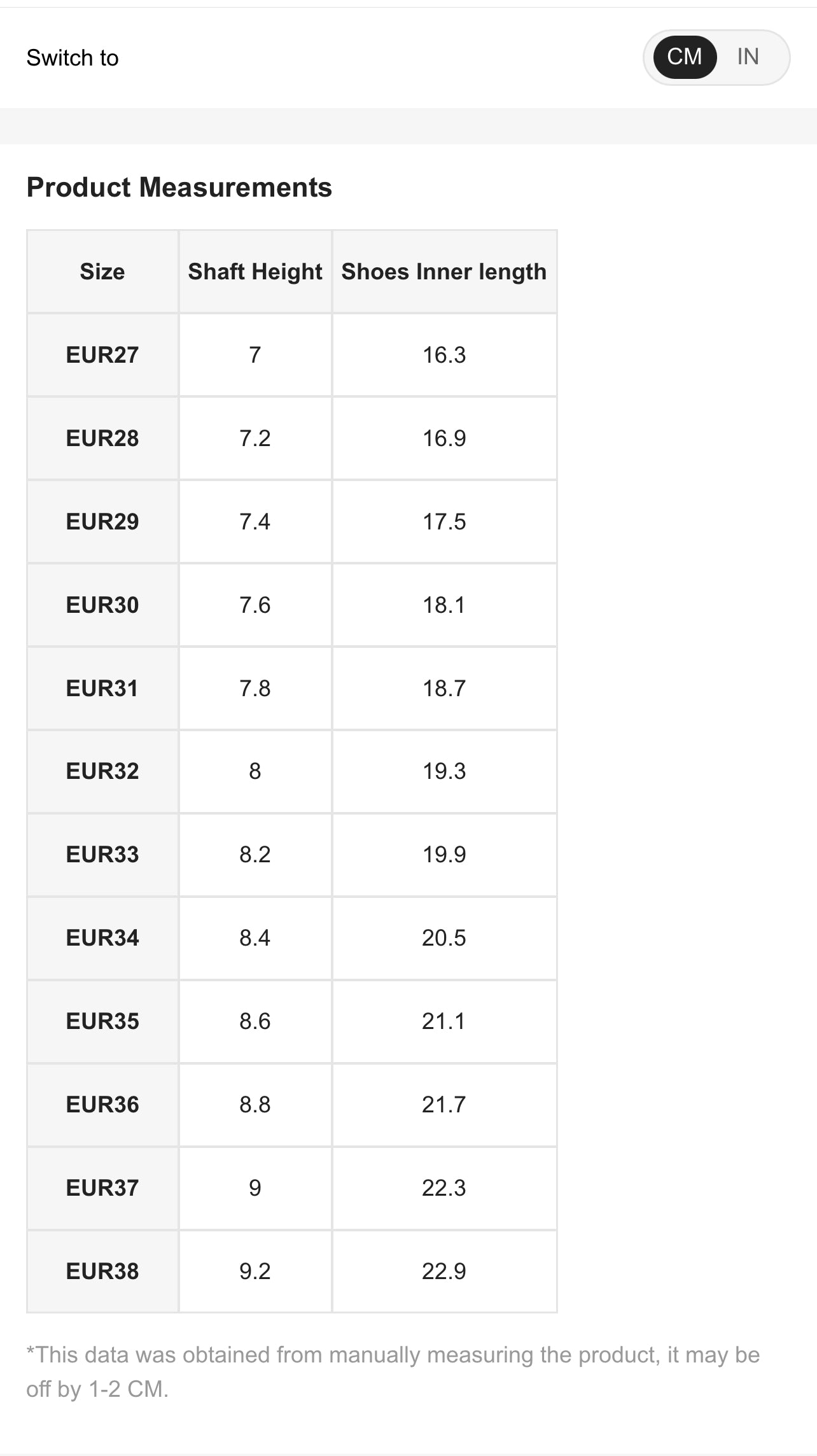Click the "Switch to" label

coord(73,58)
